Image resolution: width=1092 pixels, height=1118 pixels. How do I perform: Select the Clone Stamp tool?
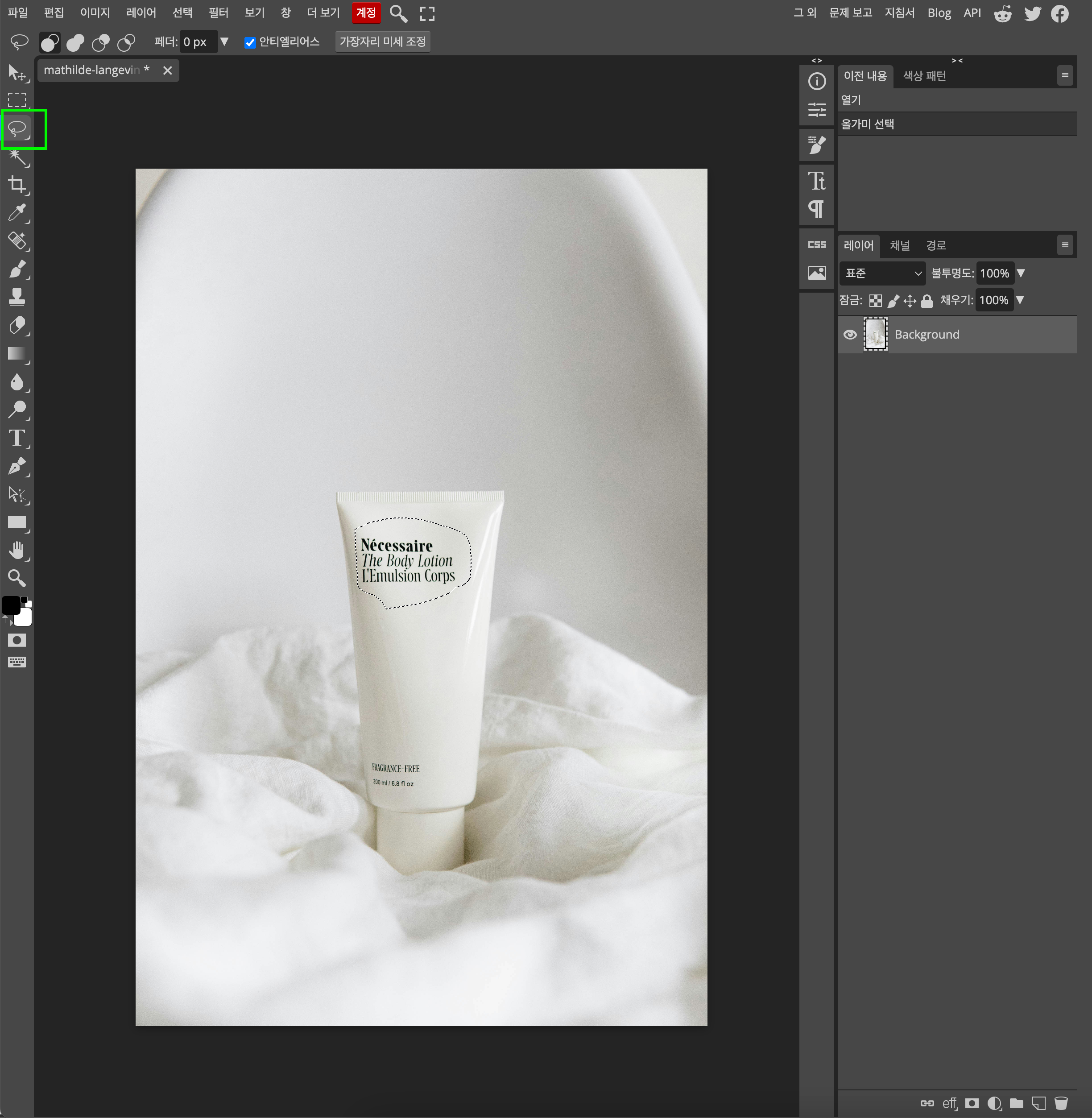click(x=17, y=297)
